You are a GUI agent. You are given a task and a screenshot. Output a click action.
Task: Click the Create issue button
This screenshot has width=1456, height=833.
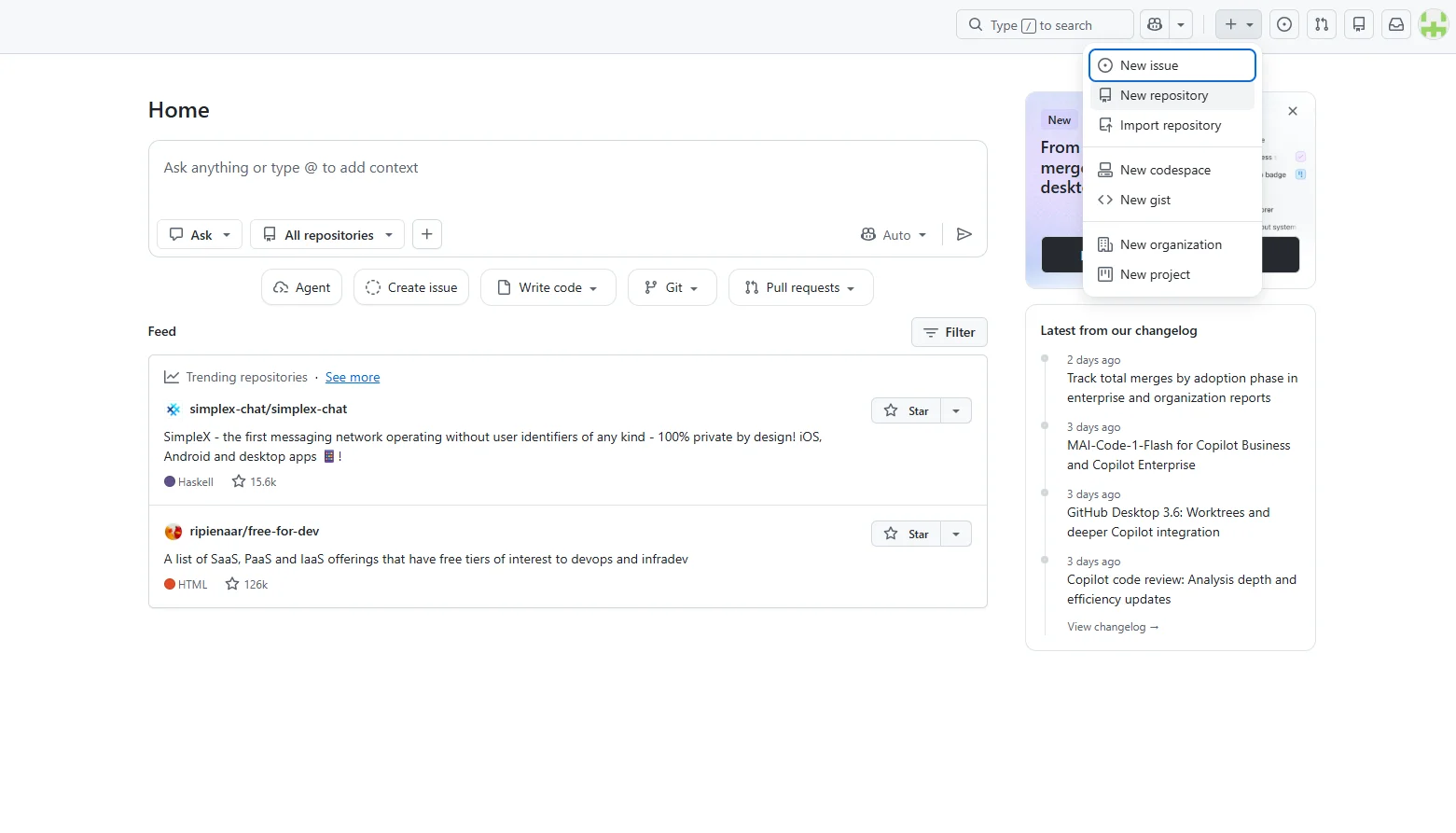[411, 287]
